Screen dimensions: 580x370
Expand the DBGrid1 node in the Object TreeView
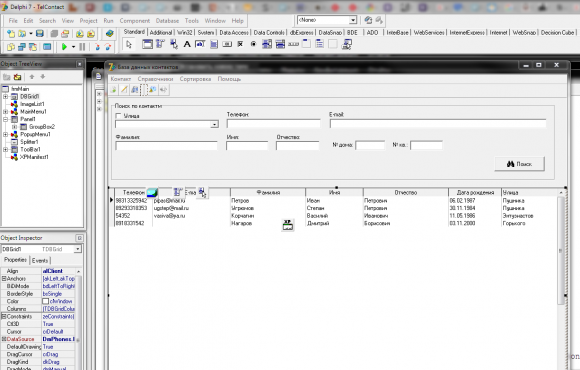[x=6, y=97]
